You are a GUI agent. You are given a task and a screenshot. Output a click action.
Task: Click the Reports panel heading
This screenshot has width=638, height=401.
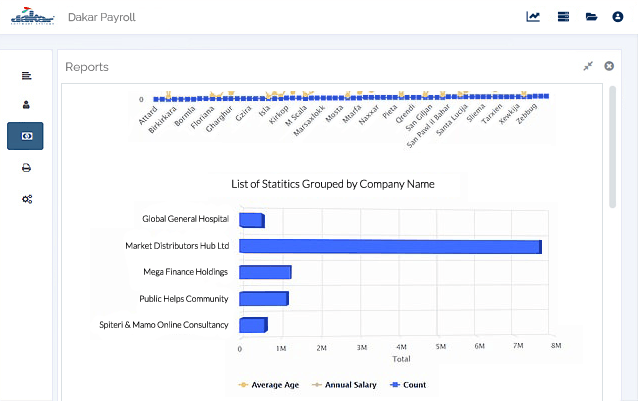coord(87,67)
